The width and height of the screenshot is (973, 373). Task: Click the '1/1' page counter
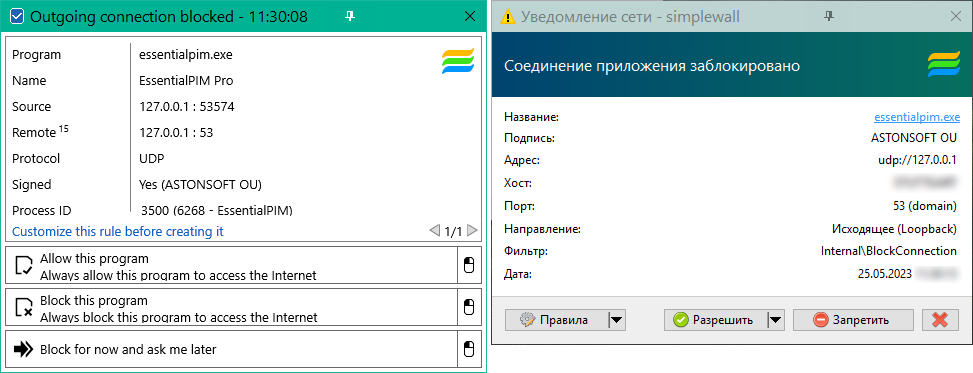[453, 231]
